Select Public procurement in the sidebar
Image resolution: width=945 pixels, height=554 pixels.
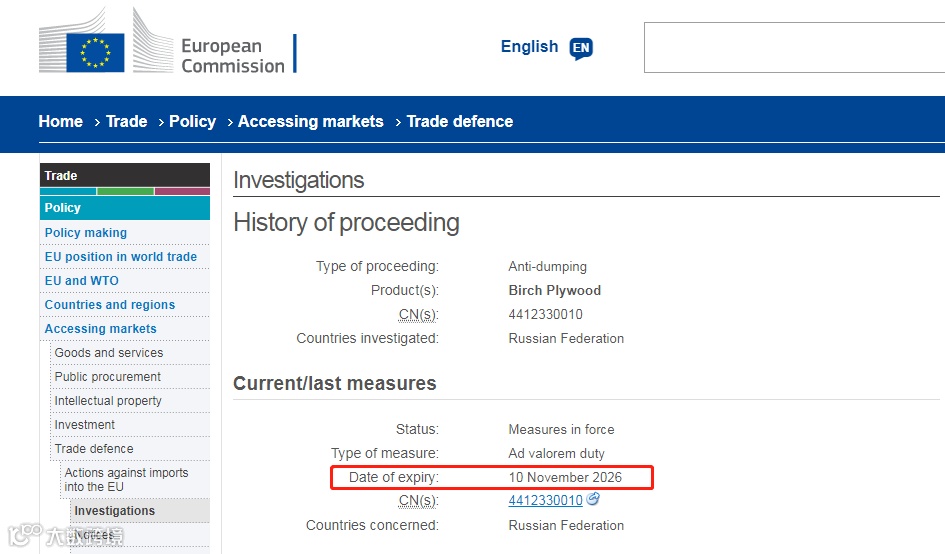coord(108,377)
